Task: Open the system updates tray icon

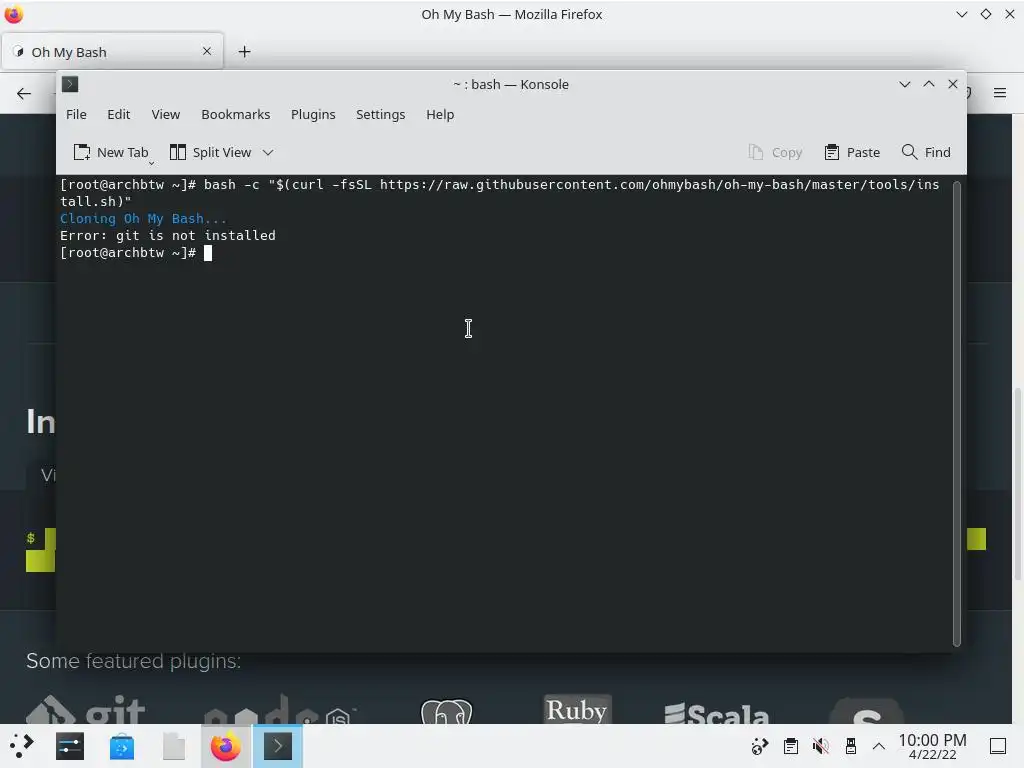Action: [760, 746]
